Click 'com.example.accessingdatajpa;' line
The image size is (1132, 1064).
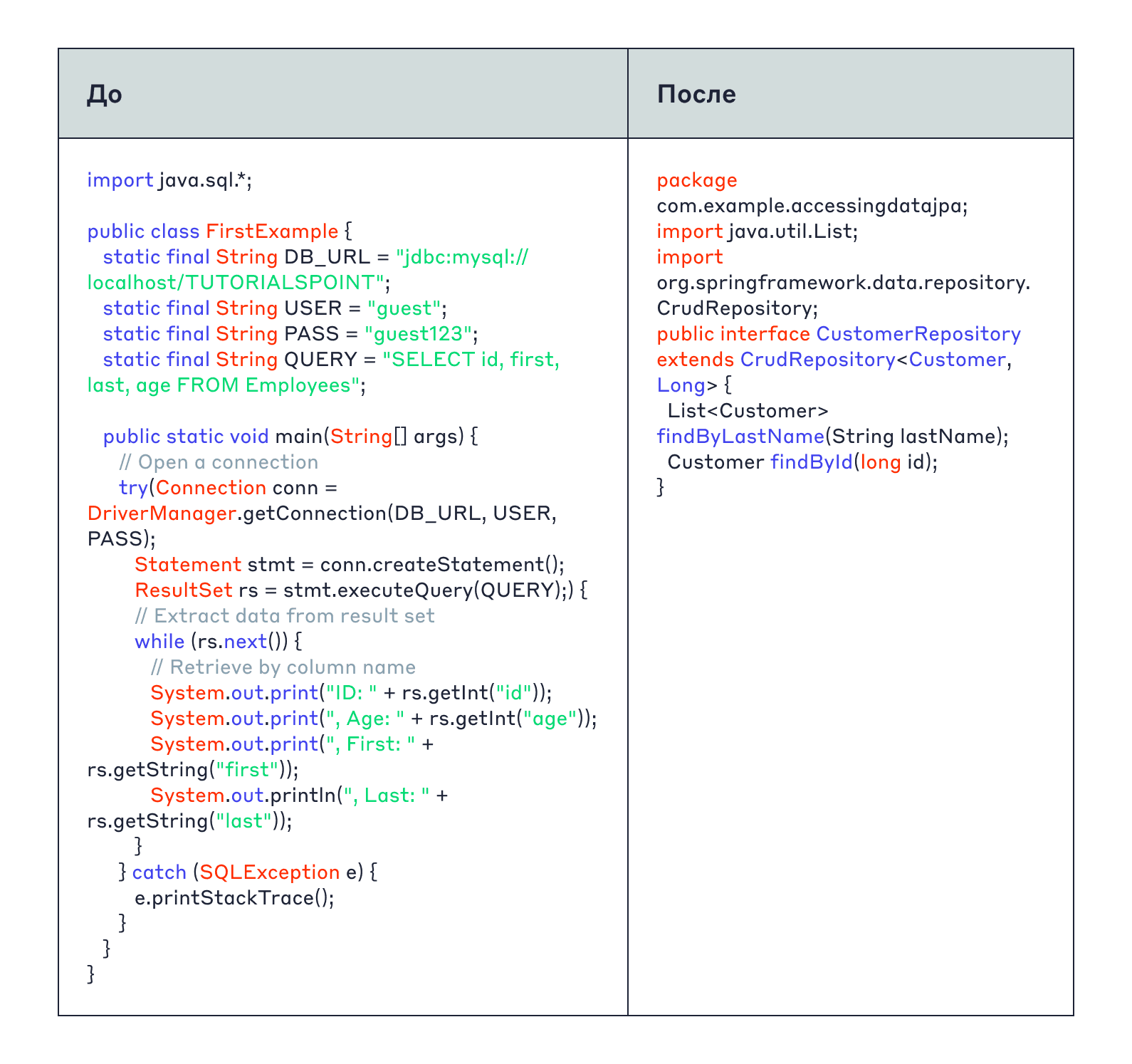[812, 206]
